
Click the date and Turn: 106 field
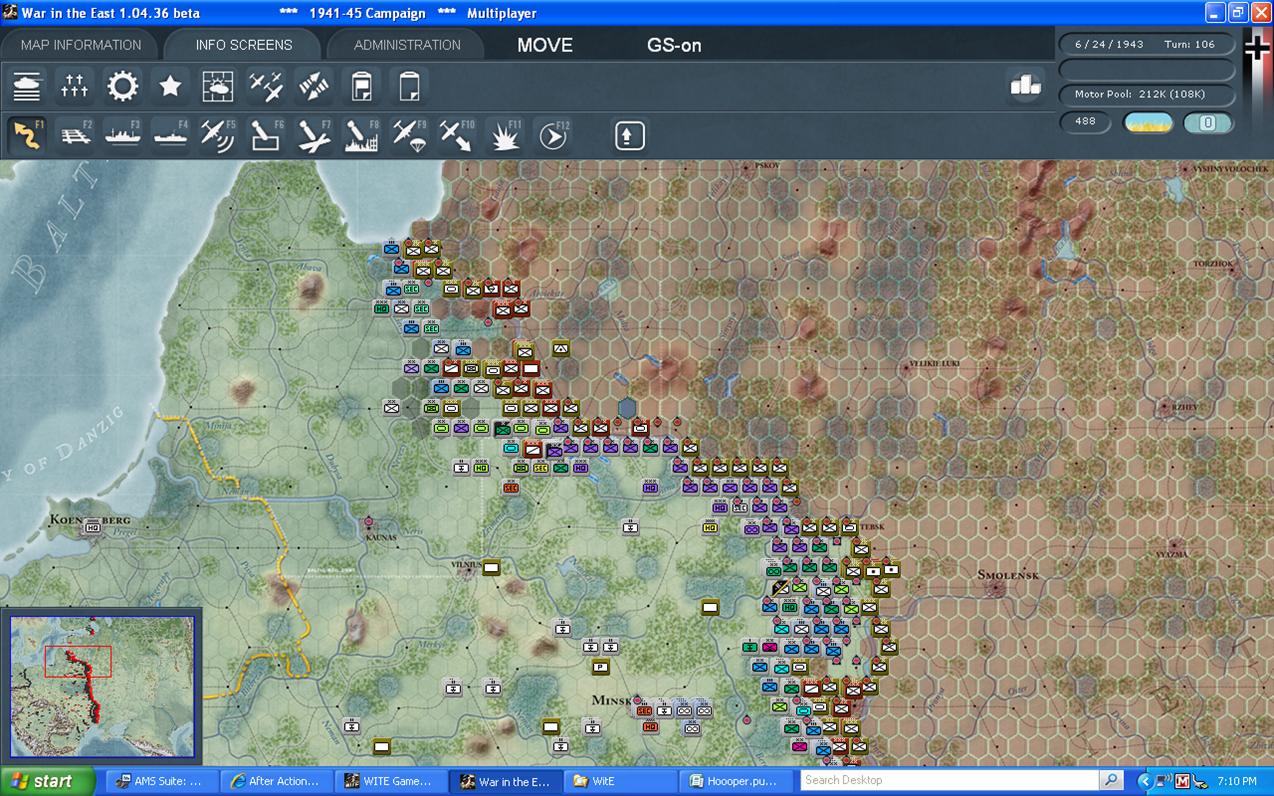1147,45
